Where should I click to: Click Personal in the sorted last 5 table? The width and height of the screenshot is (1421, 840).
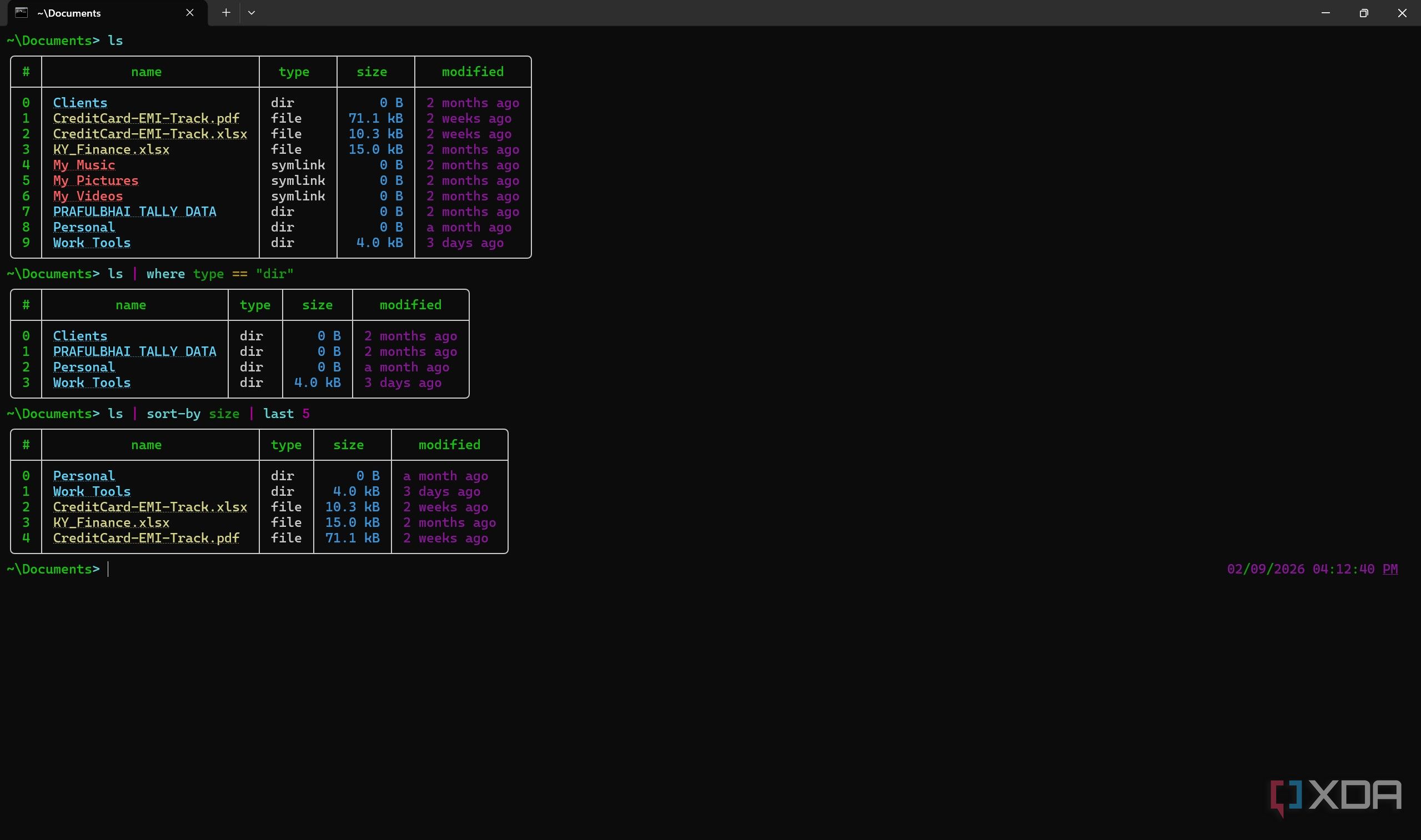click(x=84, y=476)
